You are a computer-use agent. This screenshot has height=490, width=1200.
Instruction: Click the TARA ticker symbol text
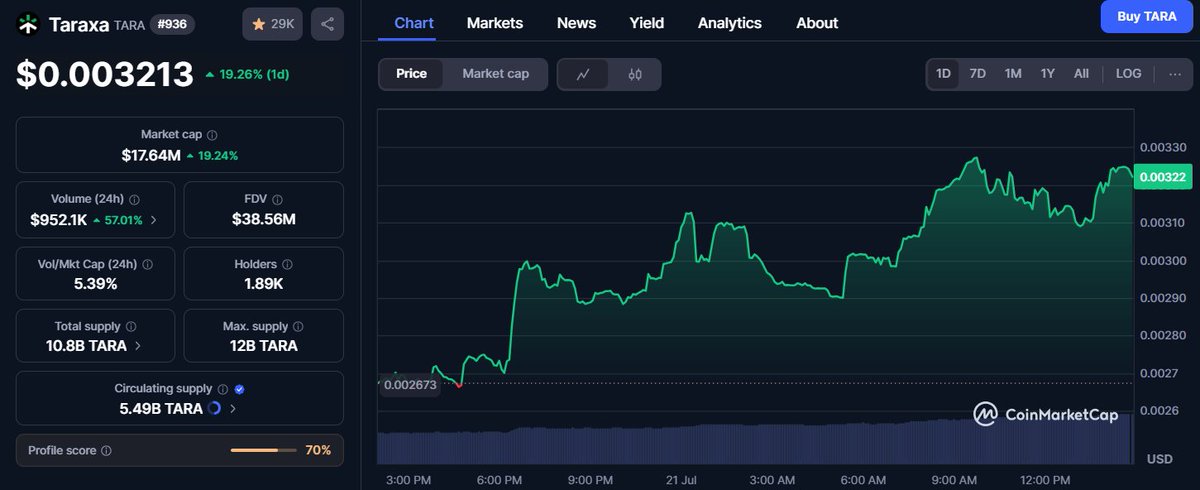pos(128,23)
